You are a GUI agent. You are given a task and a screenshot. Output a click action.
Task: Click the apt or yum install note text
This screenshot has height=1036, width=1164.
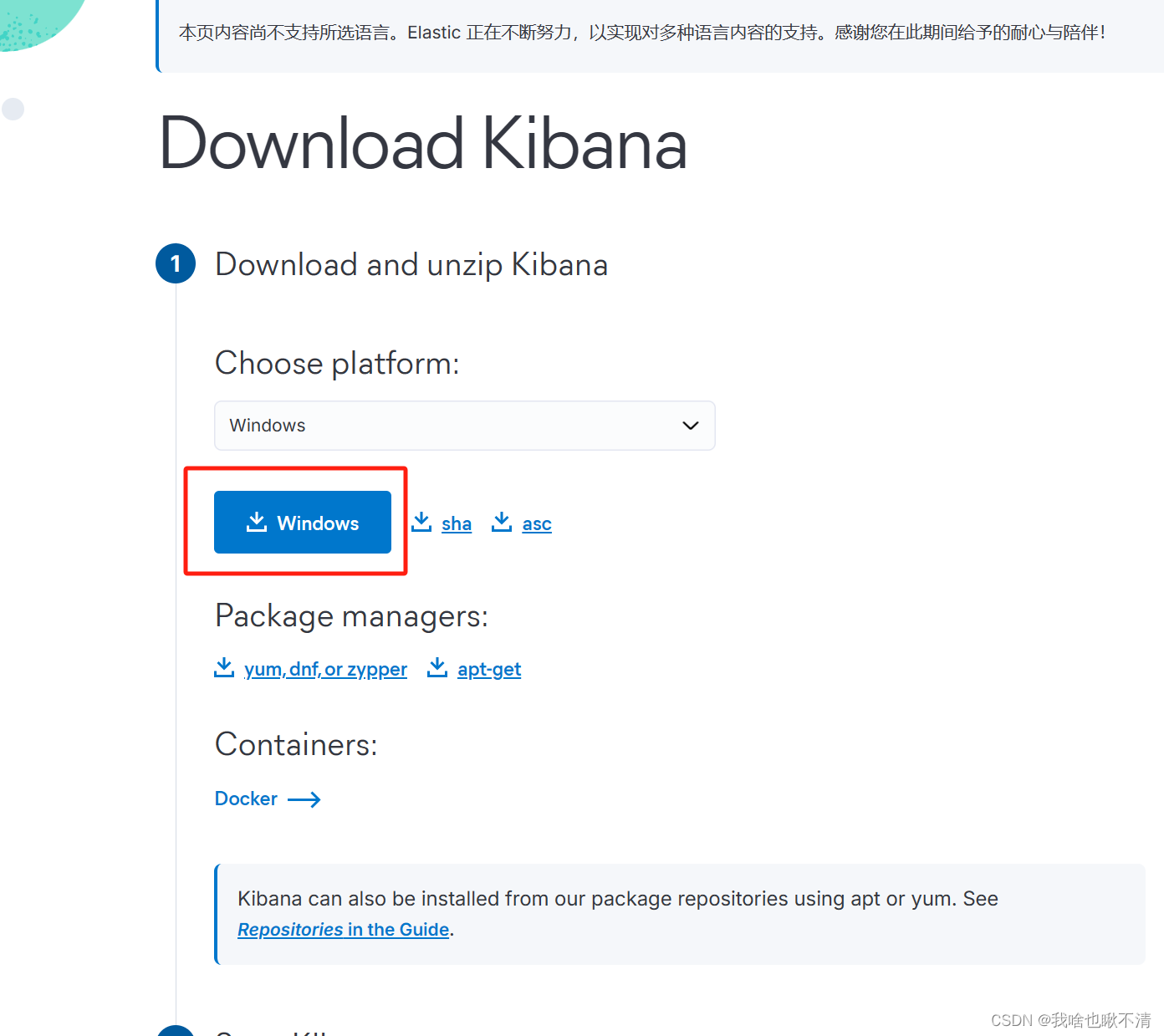[618, 899]
